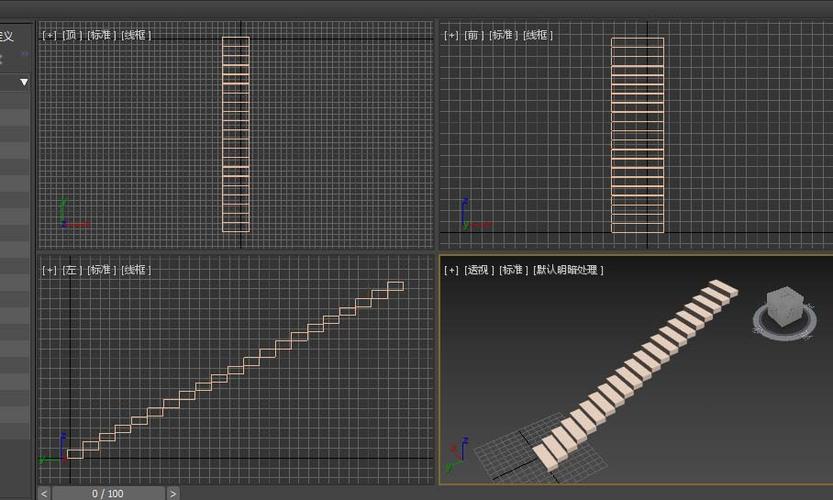
Task: Click the [顶] view label in top-left viewport
Action: tap(72, 35)
